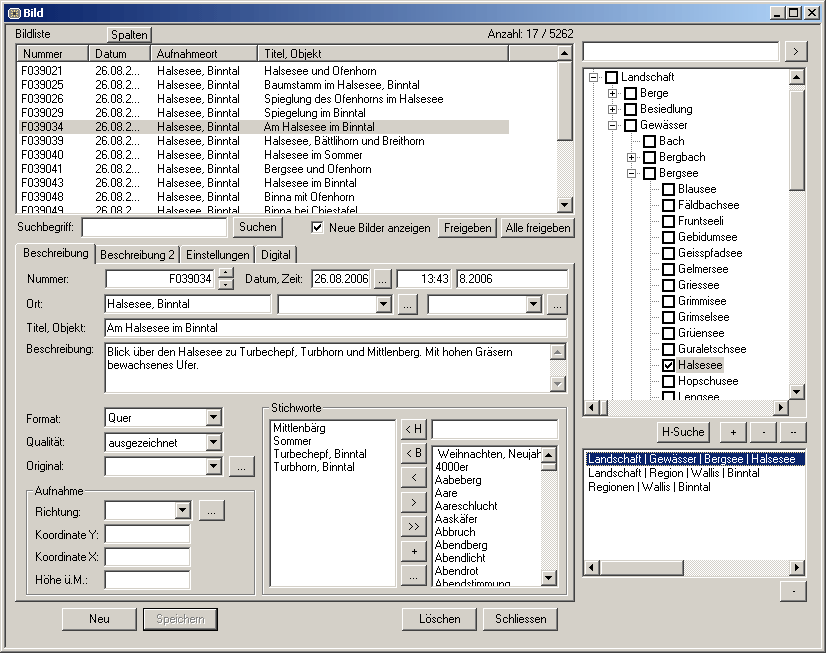Click the '...' button next to date field
The image size is (826, 653).
tap(383, 278)
